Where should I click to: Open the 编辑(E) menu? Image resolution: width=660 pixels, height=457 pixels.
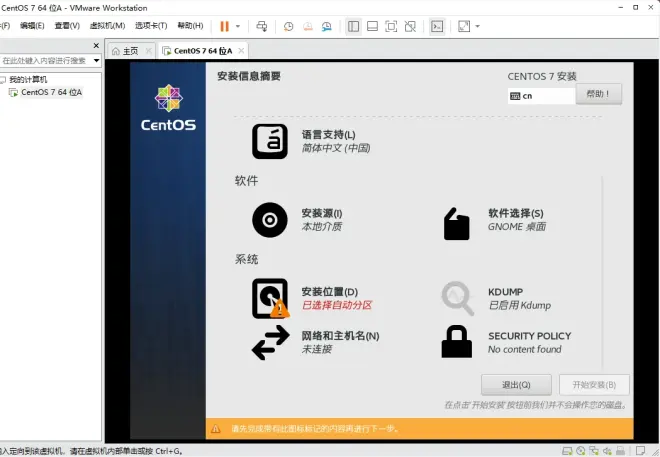(32, 26)
